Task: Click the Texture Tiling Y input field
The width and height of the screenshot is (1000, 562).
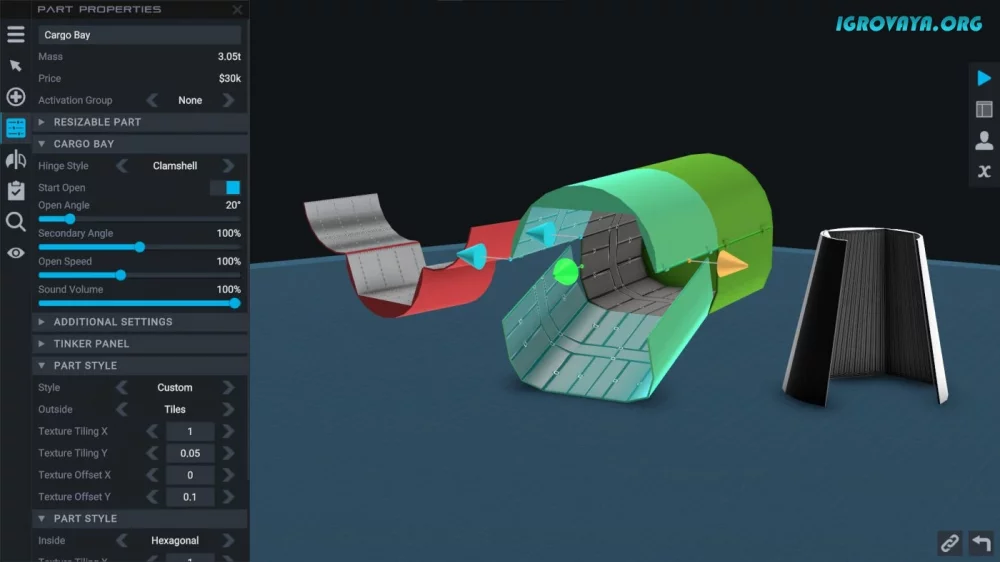Action: tap(190, 453)
